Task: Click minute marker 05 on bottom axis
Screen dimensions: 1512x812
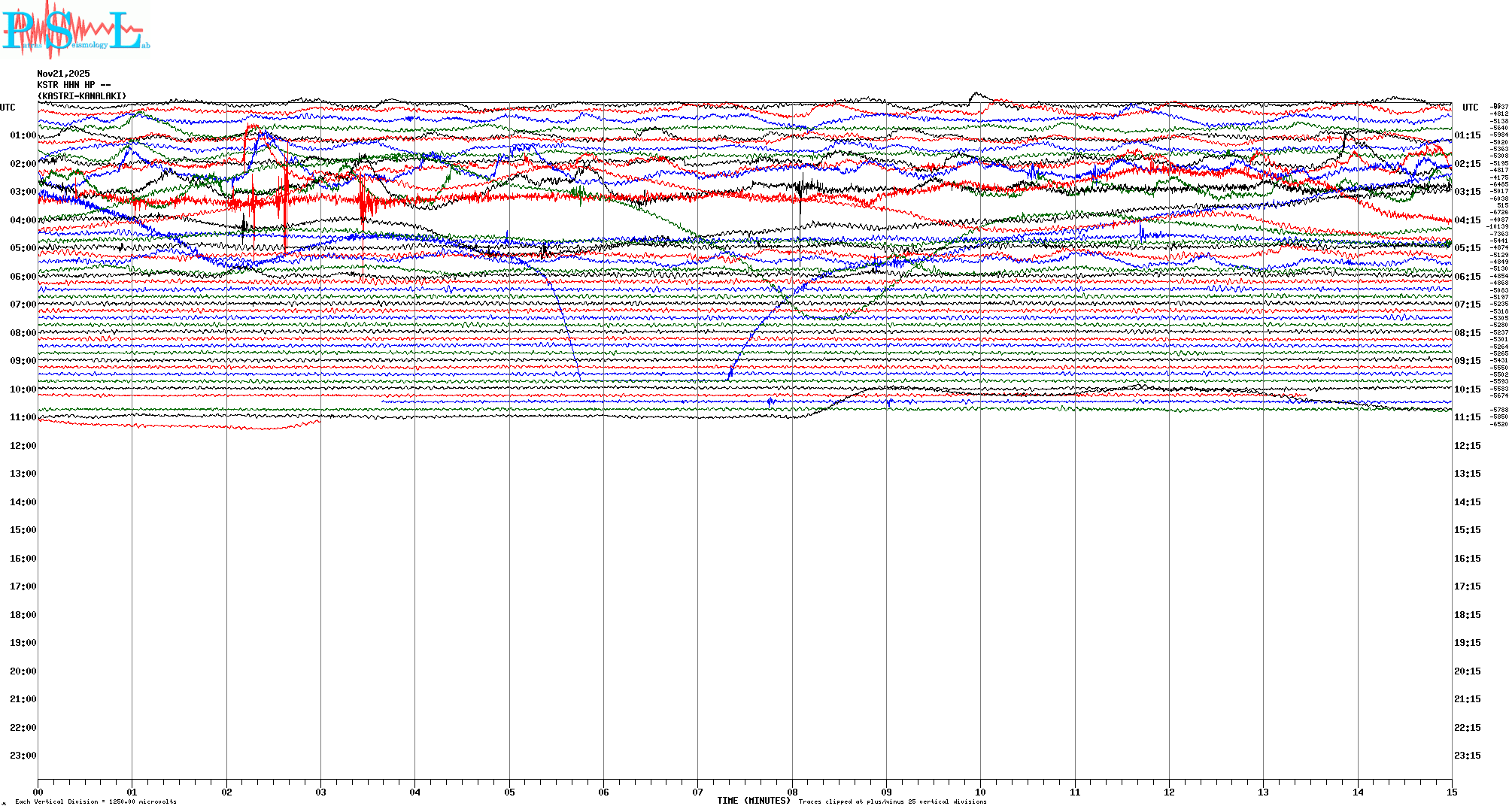Action: pyautogui.click(x=509, y=792)
